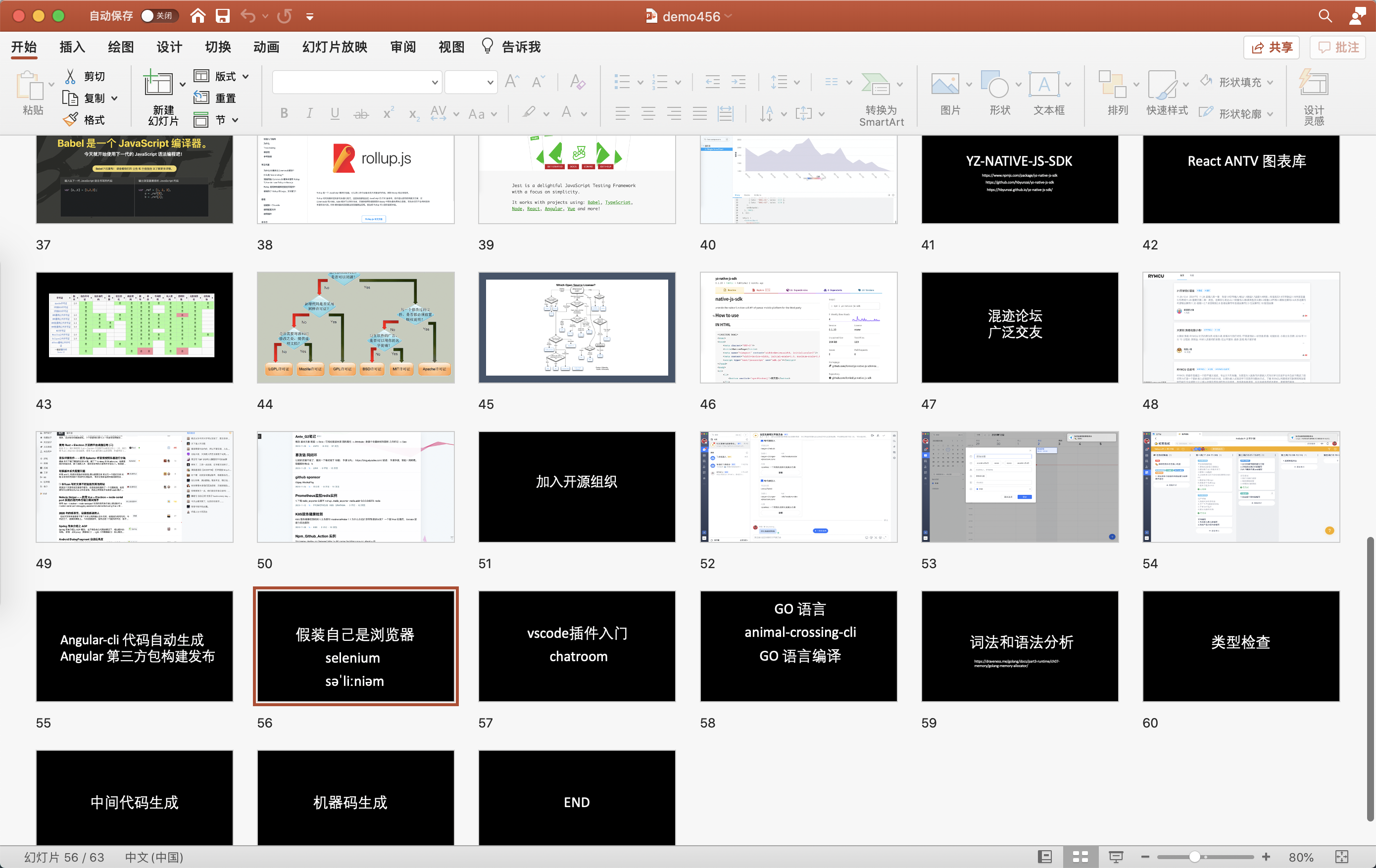Expand the Layout (版式) dropdown
This screenshot has height=868, width=1376.
[246, 76]
